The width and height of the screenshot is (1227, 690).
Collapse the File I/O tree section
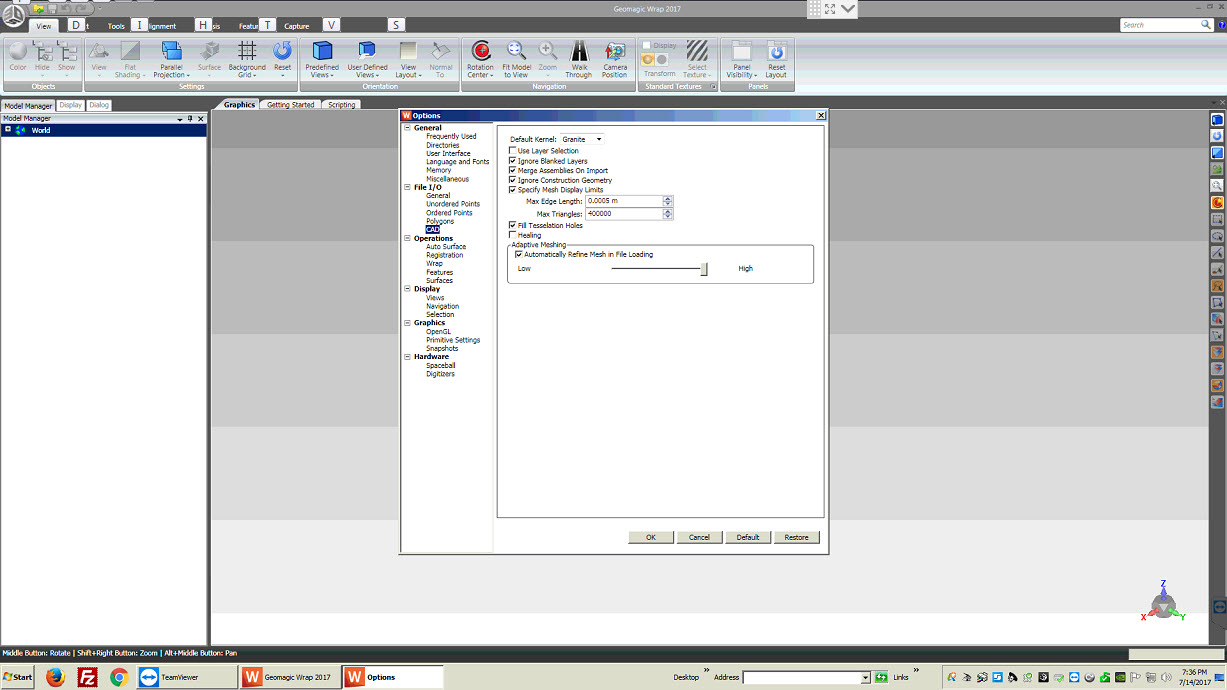[x=407, y=187]
